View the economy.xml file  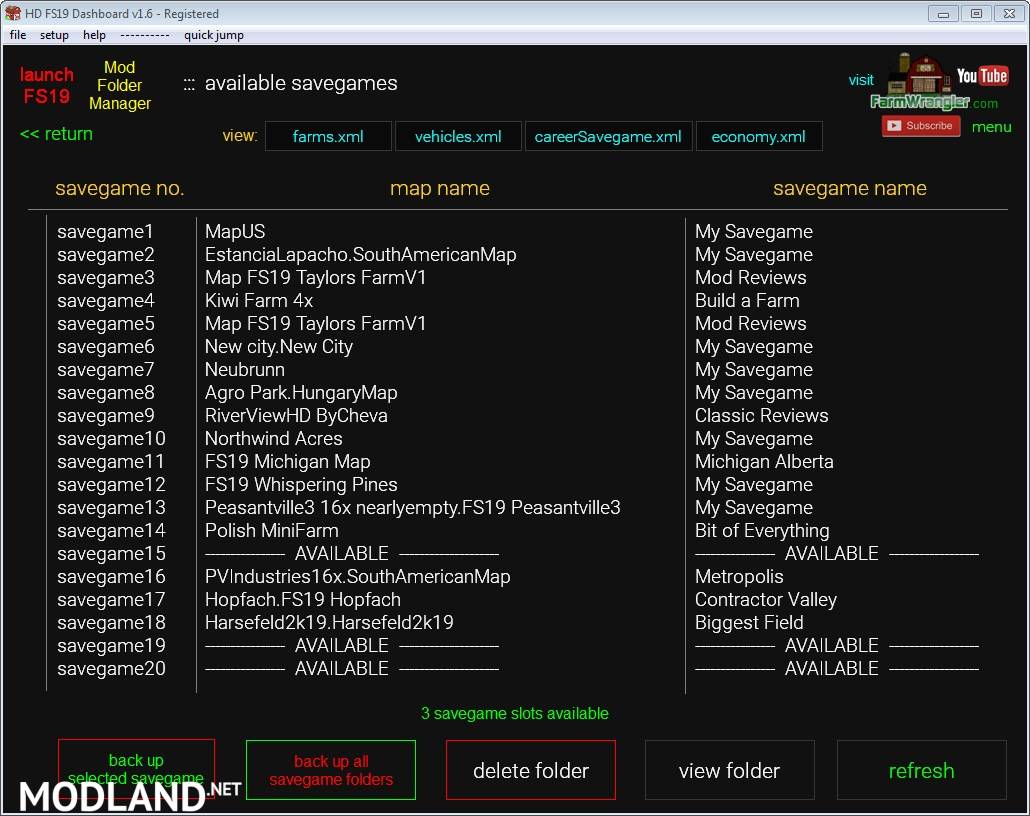[x=759, y=137]
